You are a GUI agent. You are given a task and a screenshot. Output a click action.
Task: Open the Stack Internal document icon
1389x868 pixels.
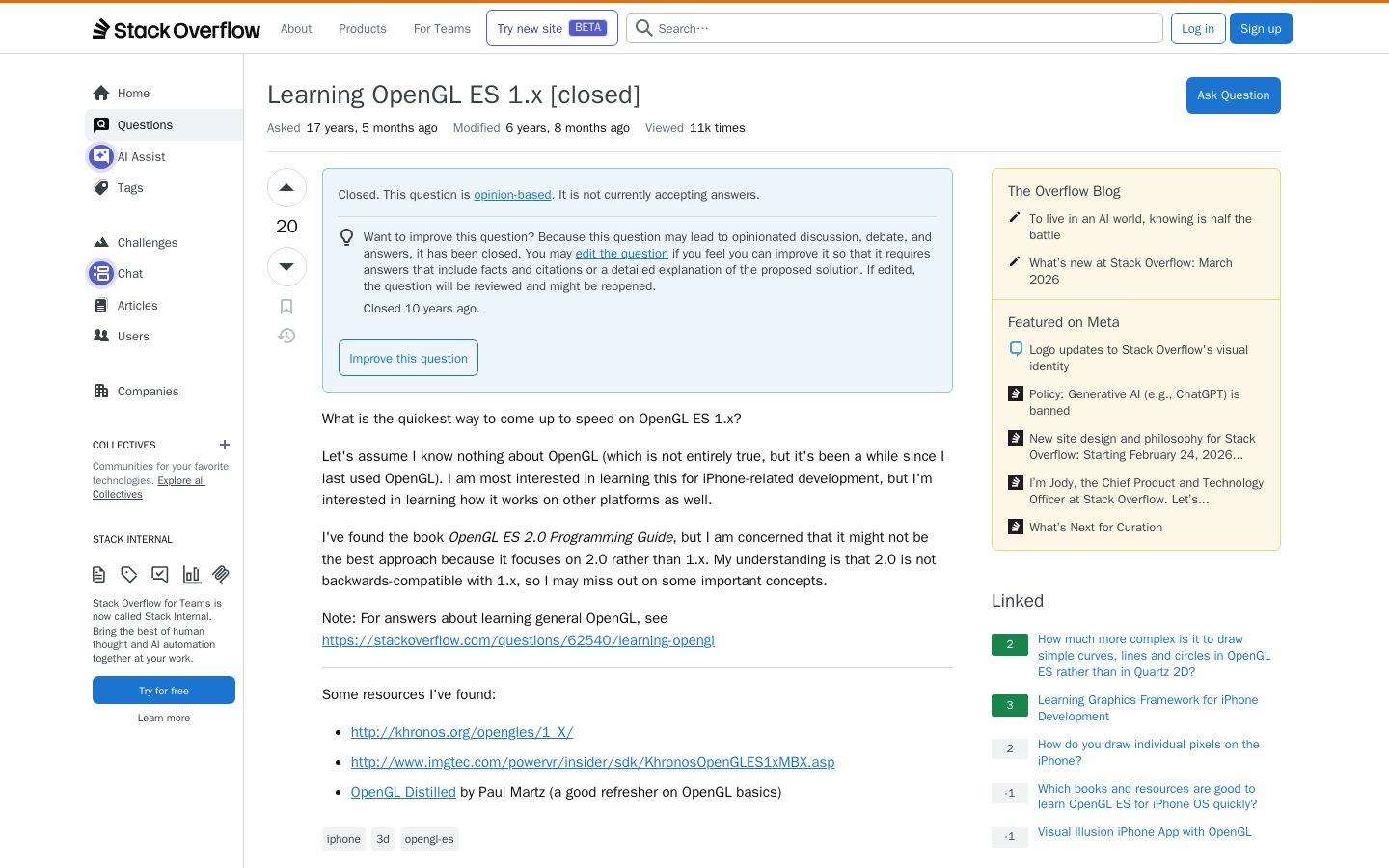point(98,575)
